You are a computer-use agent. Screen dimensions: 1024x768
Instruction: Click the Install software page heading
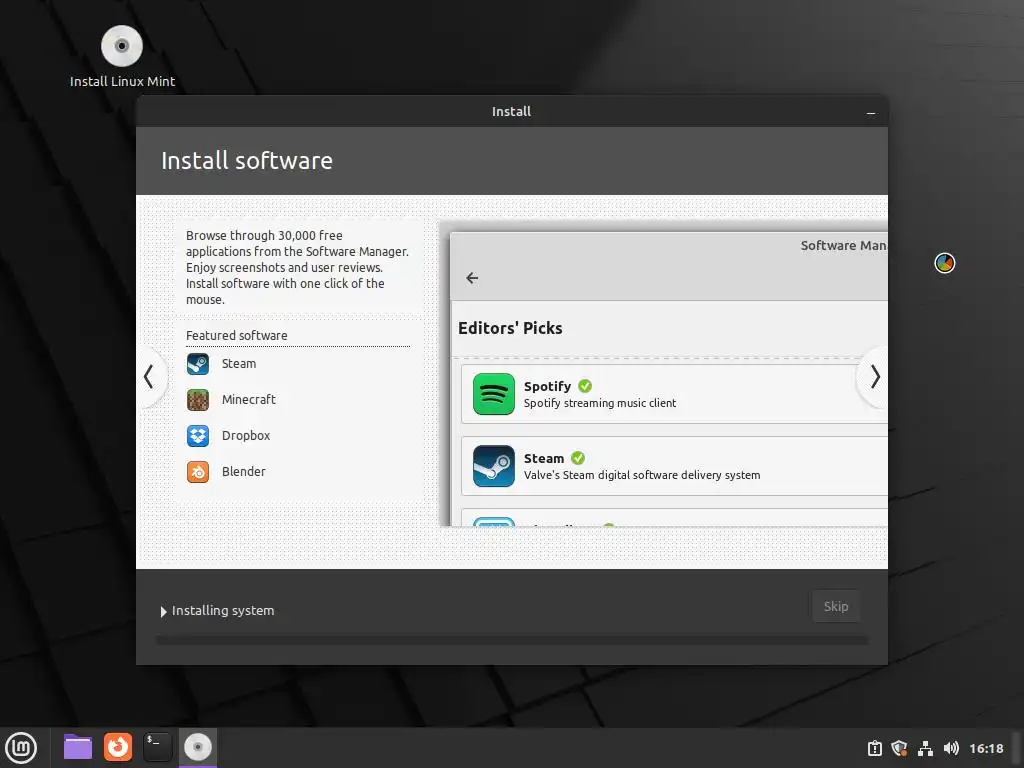coord(247,161)
